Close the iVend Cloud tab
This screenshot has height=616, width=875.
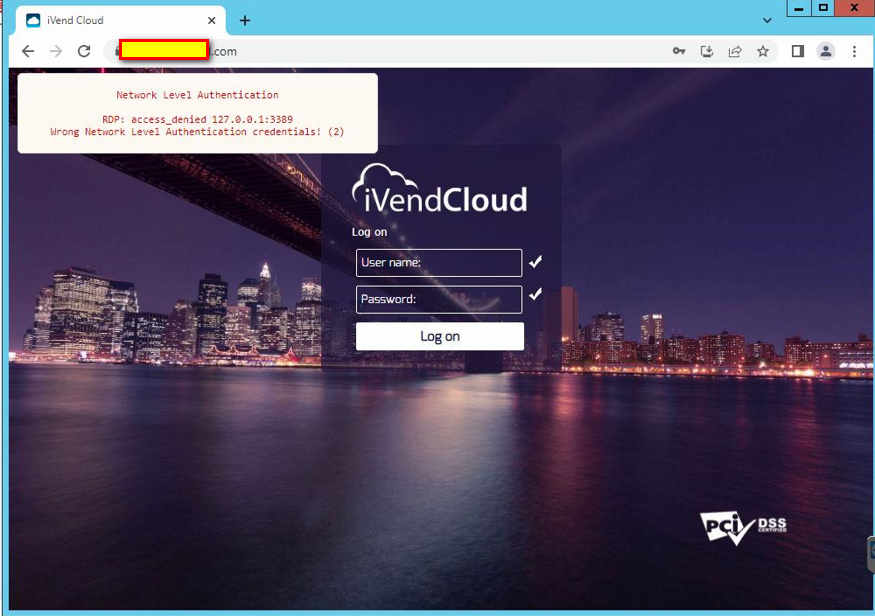(211, 21)
